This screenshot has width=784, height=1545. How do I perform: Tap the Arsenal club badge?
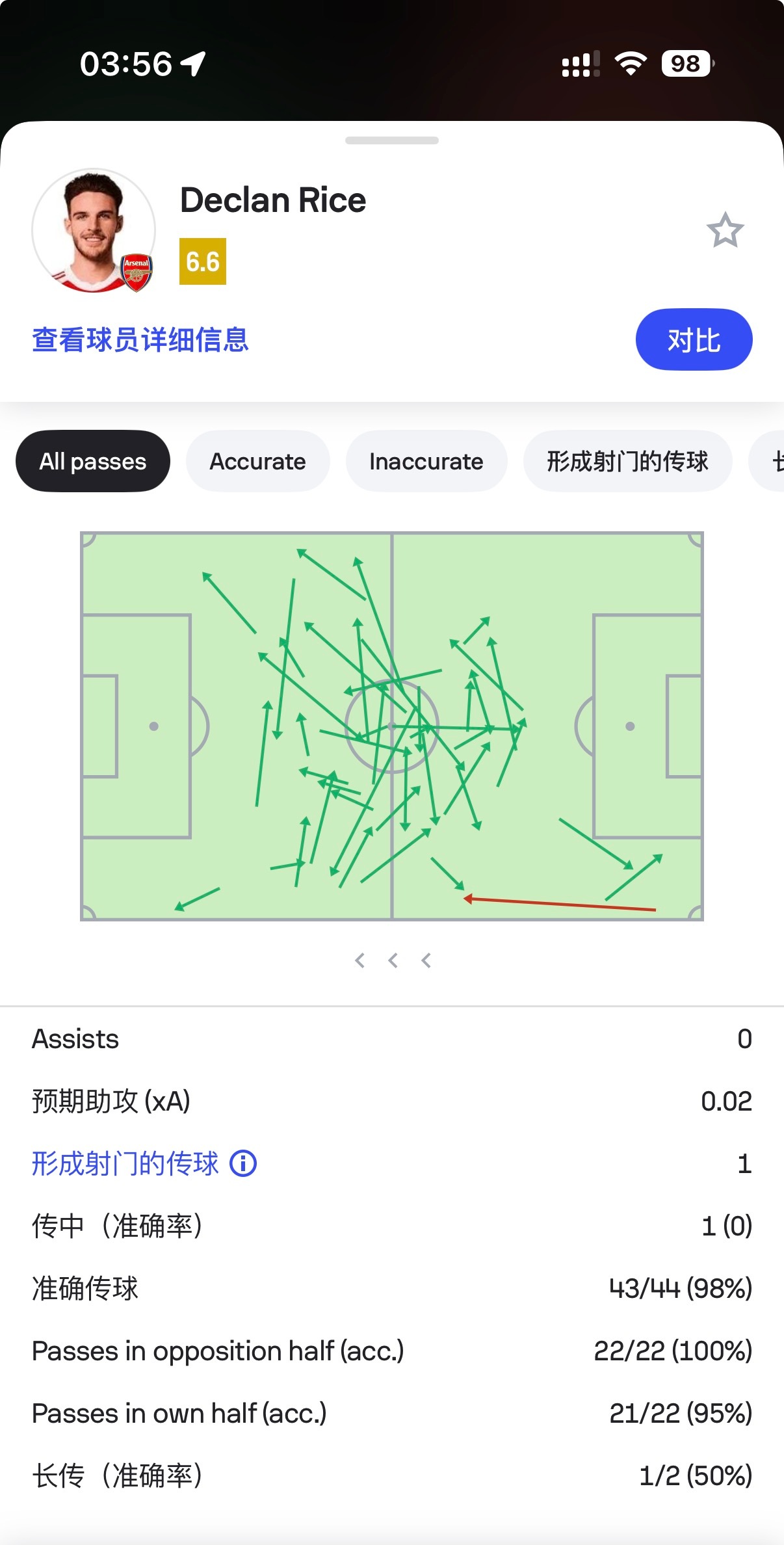(137, 272)
